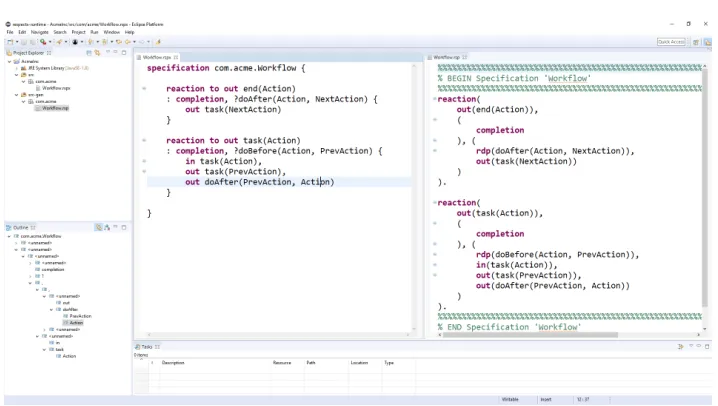This screenshot has height=406, width=718.
Task: Select the Tasks tab
Action: 147,347
